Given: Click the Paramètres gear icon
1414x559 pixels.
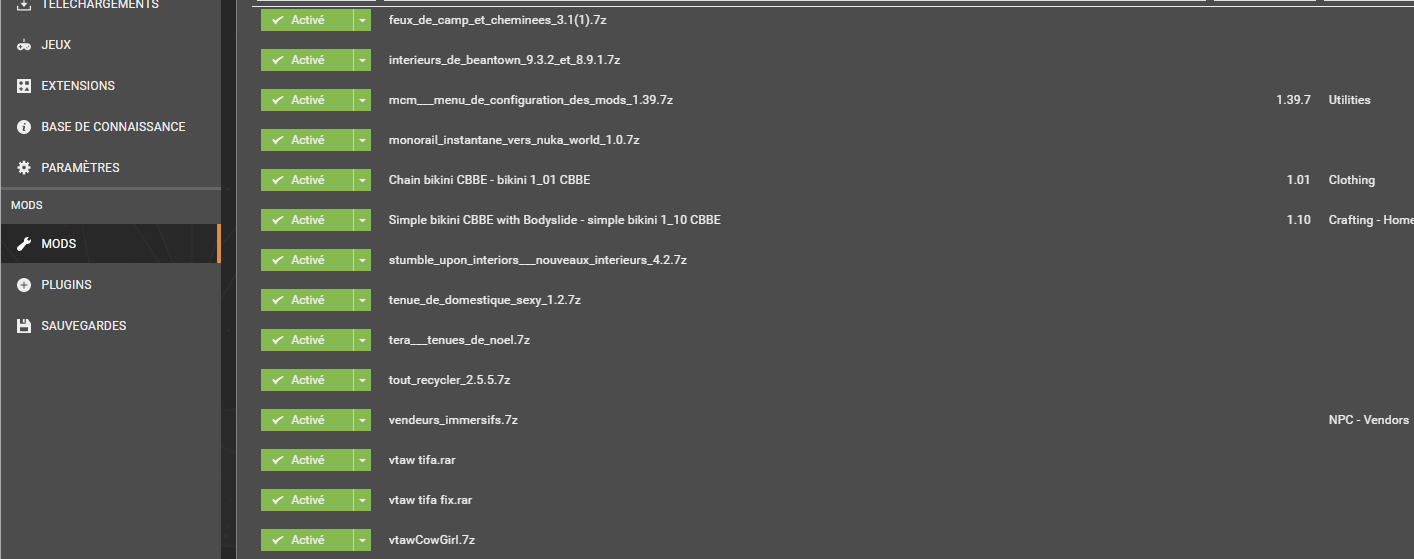Looking at the screenshot, I should (x=24, y=168).
